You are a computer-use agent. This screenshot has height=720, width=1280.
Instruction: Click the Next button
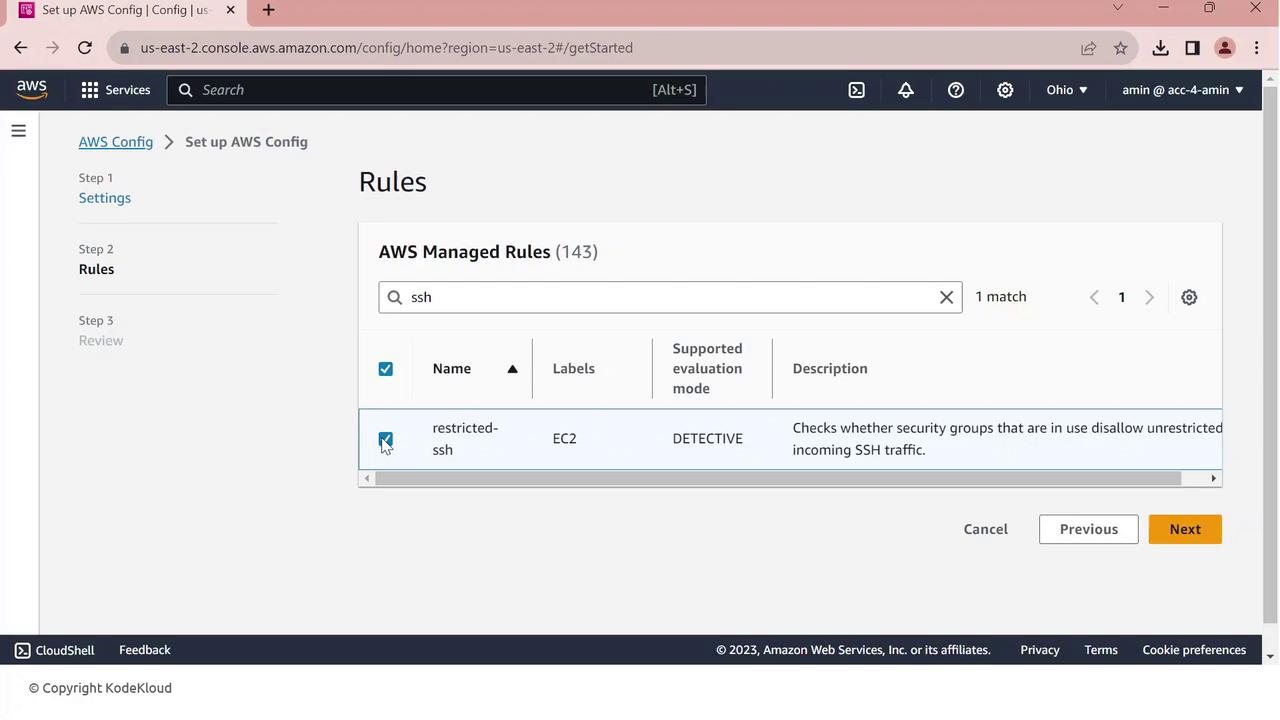click(1185, 529)
